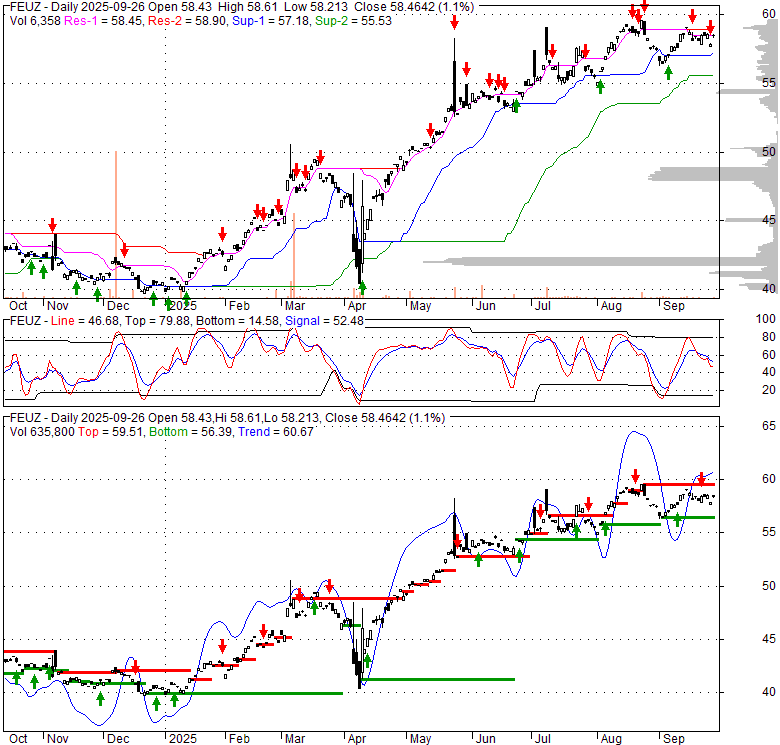780x745 pixels.
Task: Click the 65 price axis value
Action: (x=769, y=426)
